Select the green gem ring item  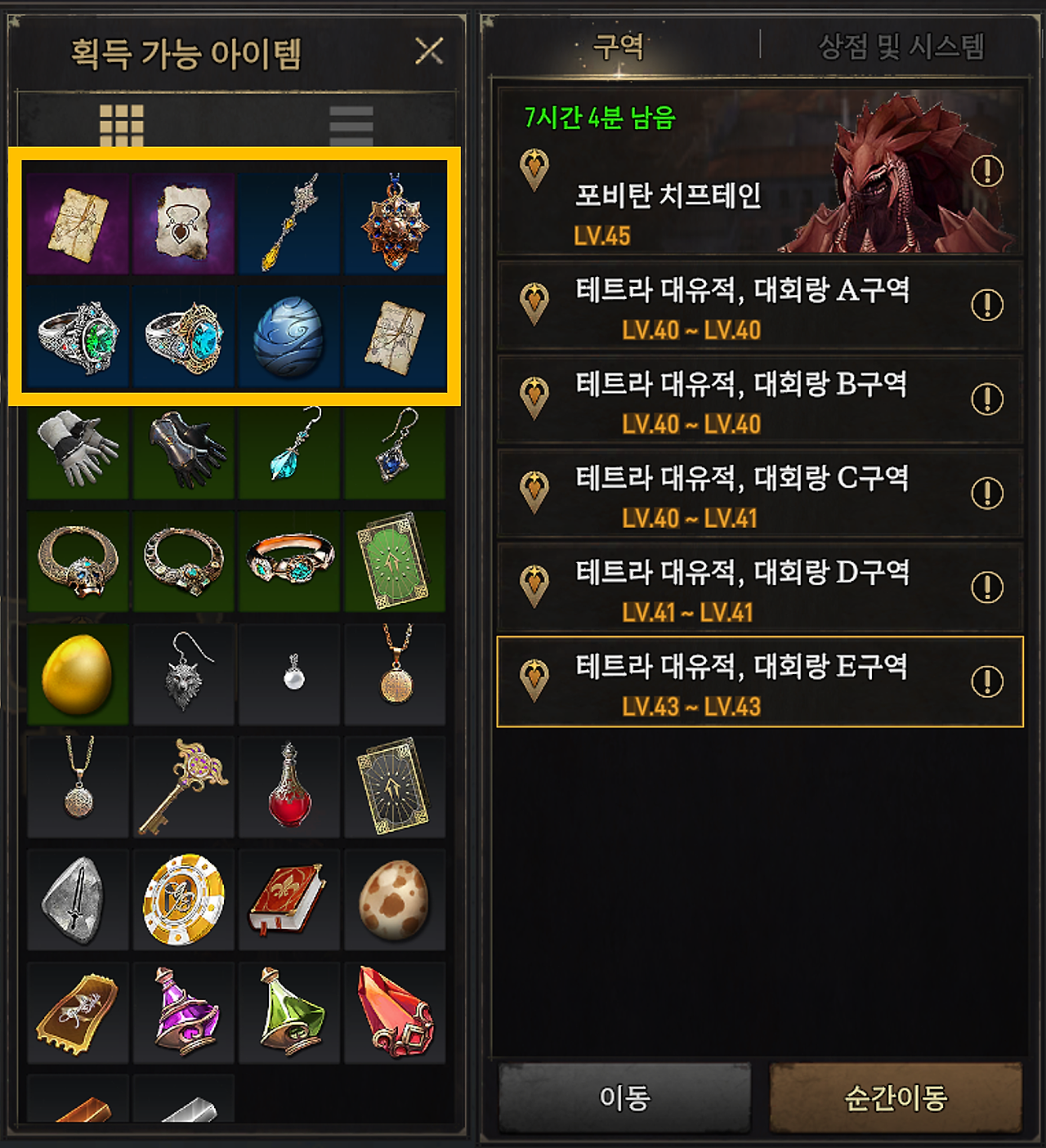[x=78, y=337]
